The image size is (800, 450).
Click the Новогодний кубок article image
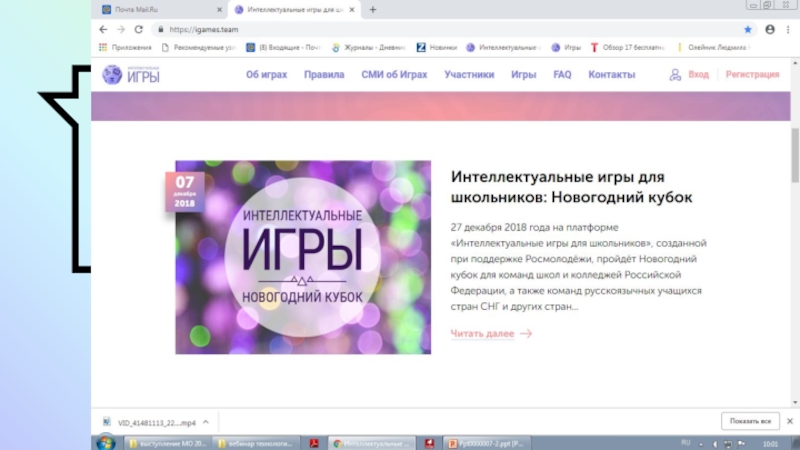point(303,257)
